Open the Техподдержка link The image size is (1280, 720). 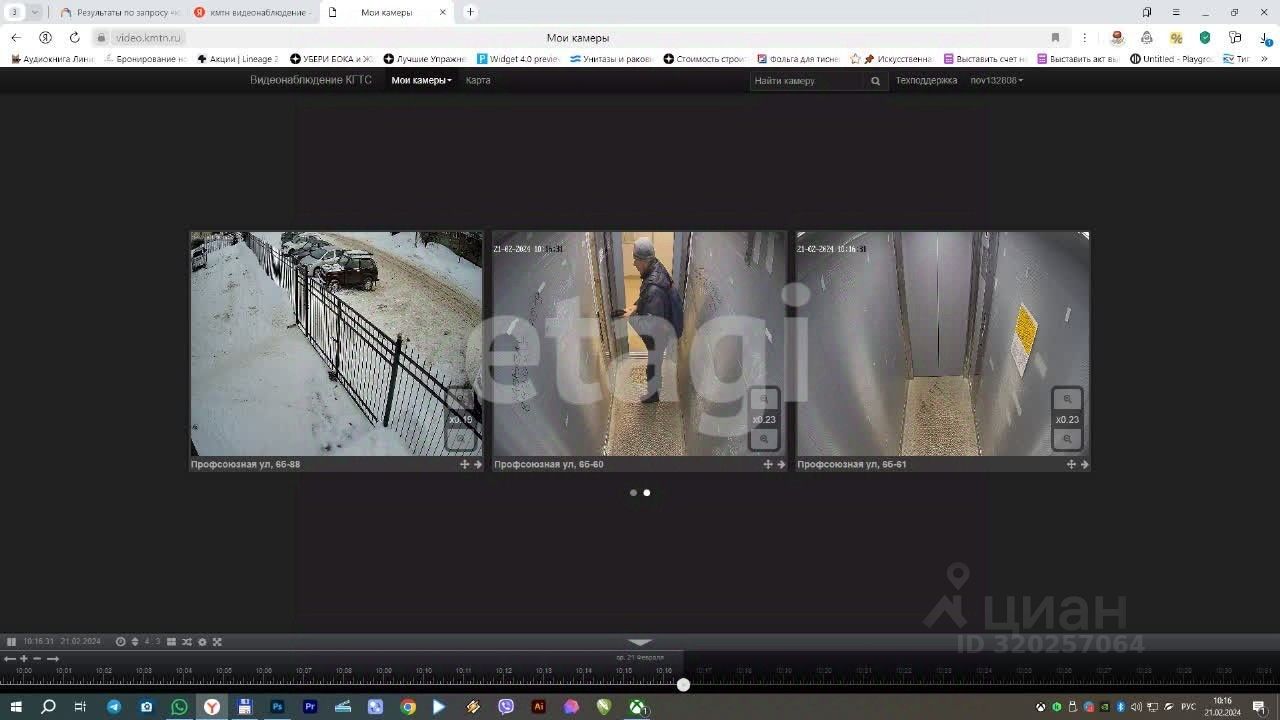click(926, 80)
